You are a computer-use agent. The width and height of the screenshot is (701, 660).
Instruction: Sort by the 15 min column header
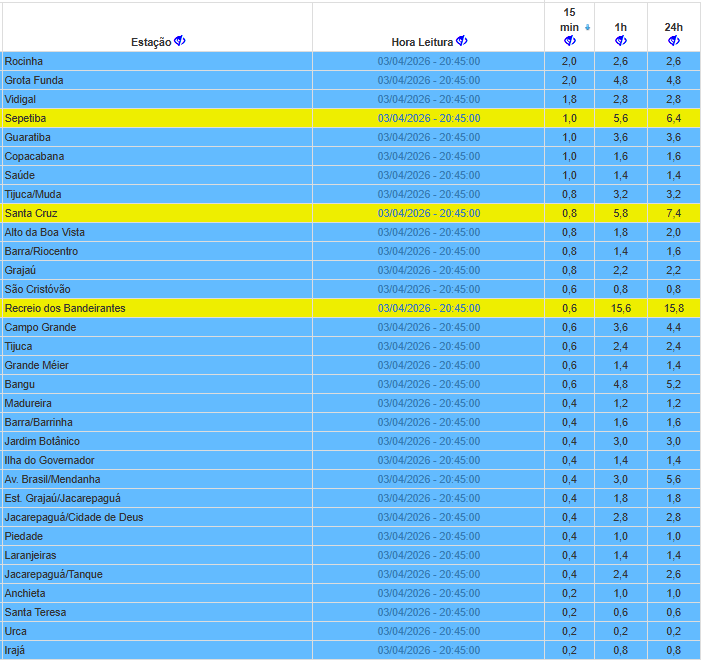(569, 20)
